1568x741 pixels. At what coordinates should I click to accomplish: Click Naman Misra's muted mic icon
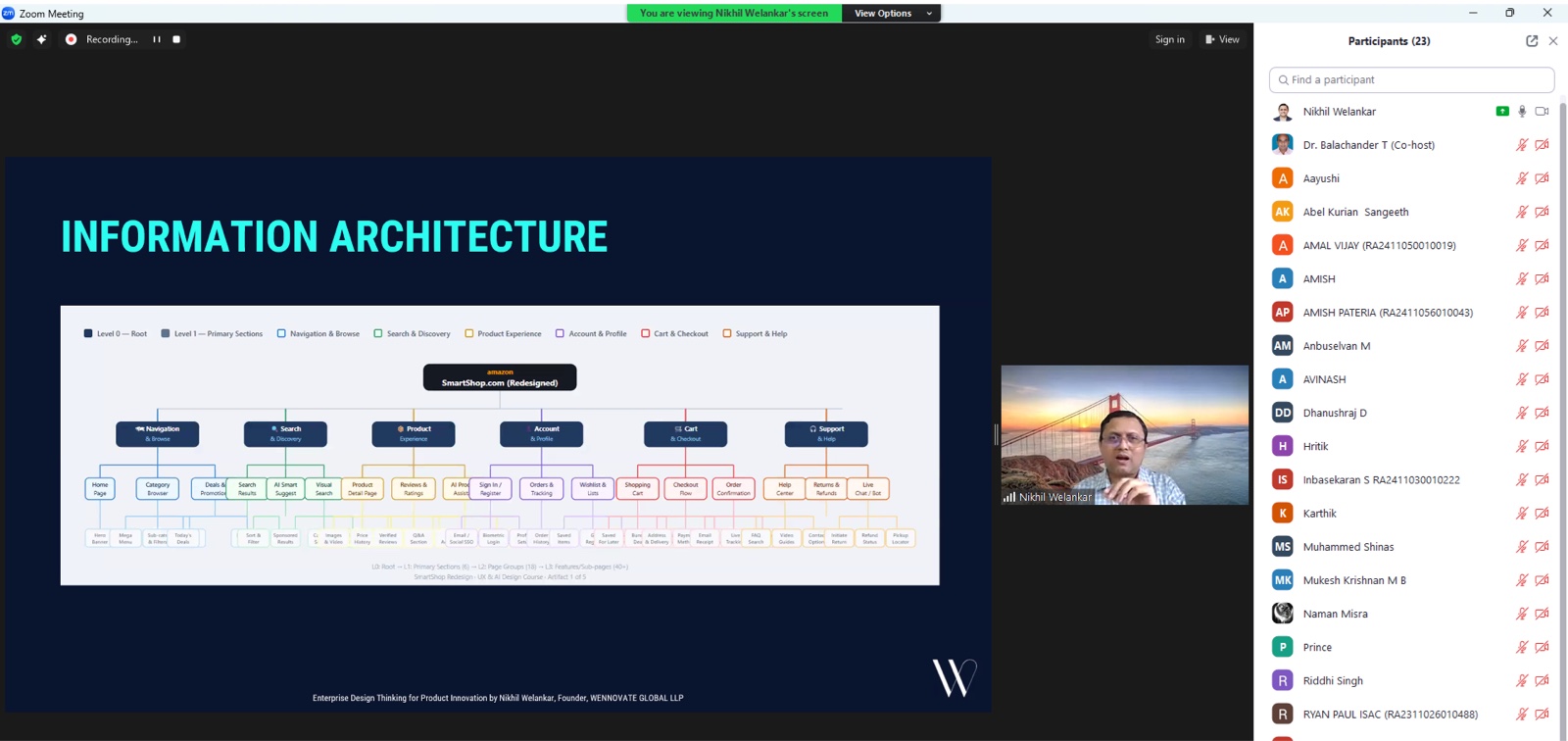pyautogui.click(x=1522, y=614)
